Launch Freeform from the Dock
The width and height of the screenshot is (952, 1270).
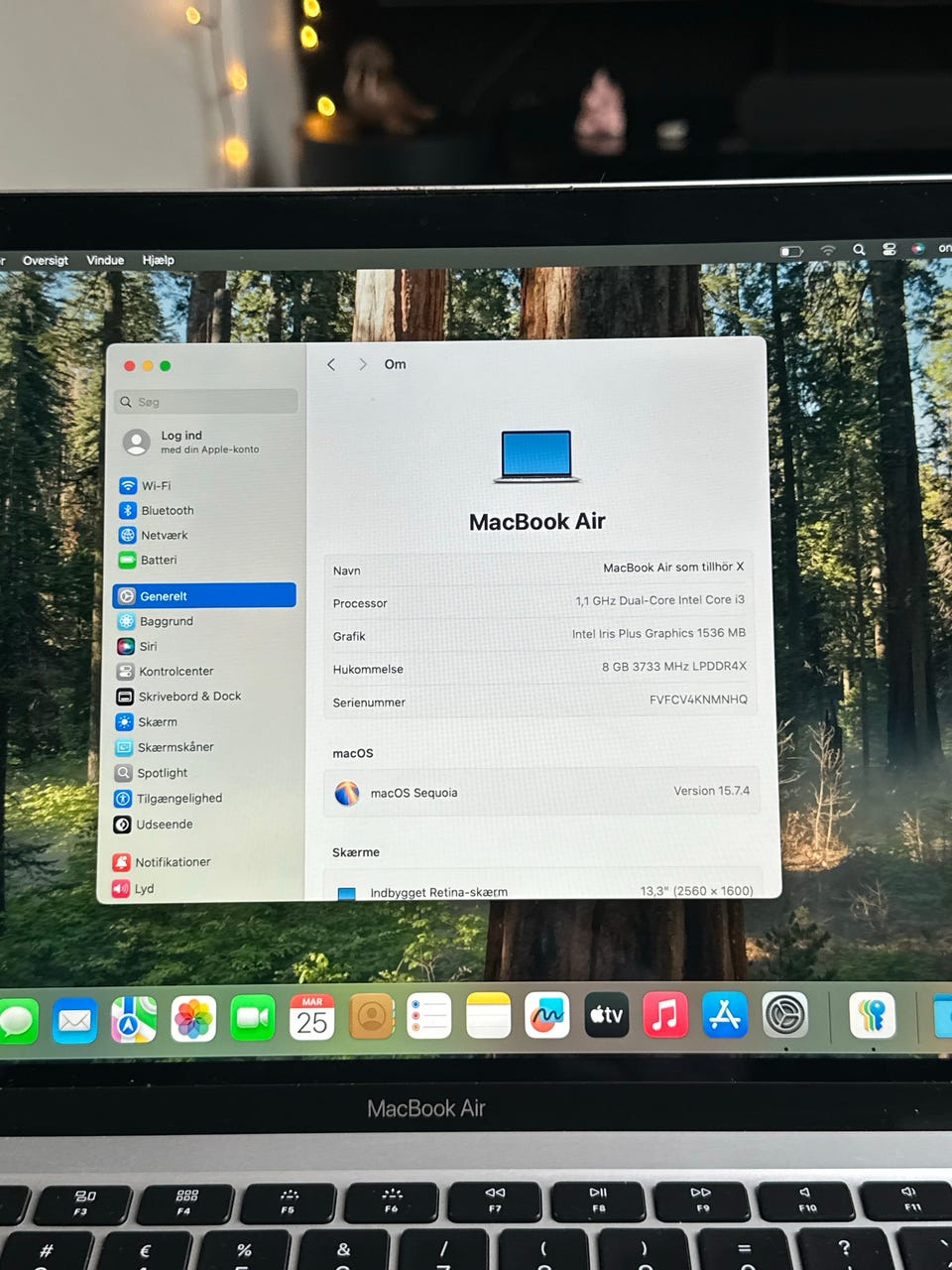[547, 1015]
